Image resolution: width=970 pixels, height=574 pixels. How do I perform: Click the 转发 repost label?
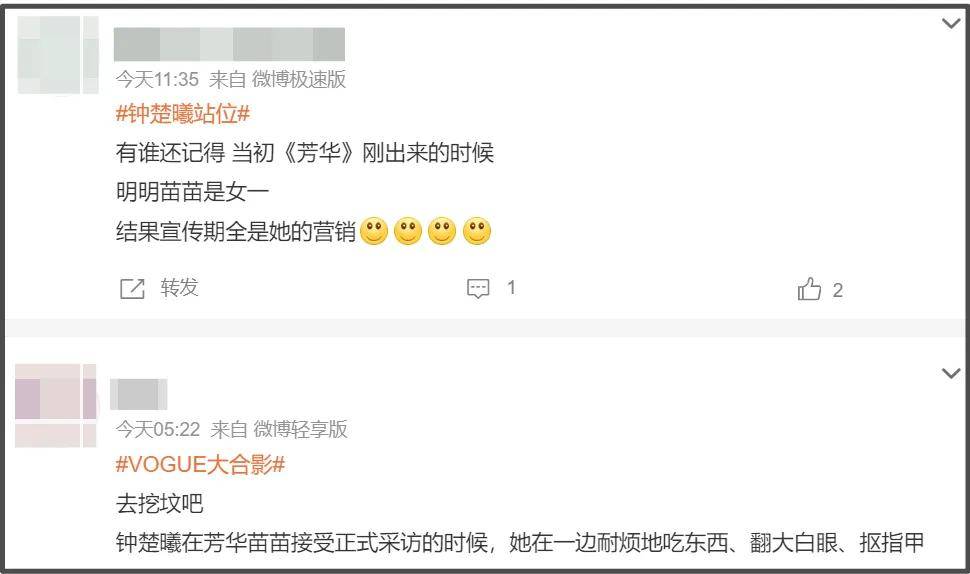(x=179, y=288)
